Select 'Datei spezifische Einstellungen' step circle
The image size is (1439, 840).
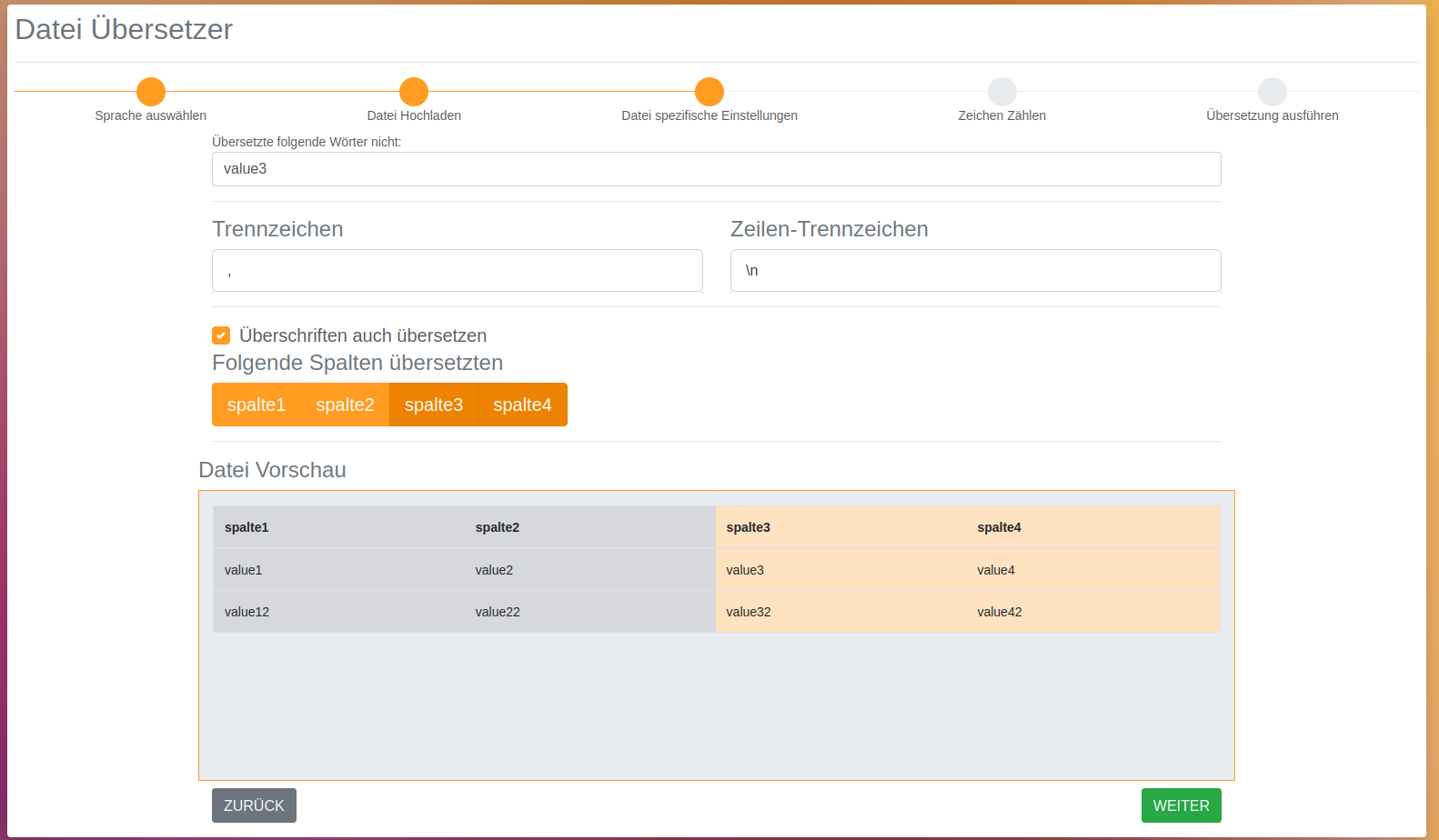pos(709,92)
